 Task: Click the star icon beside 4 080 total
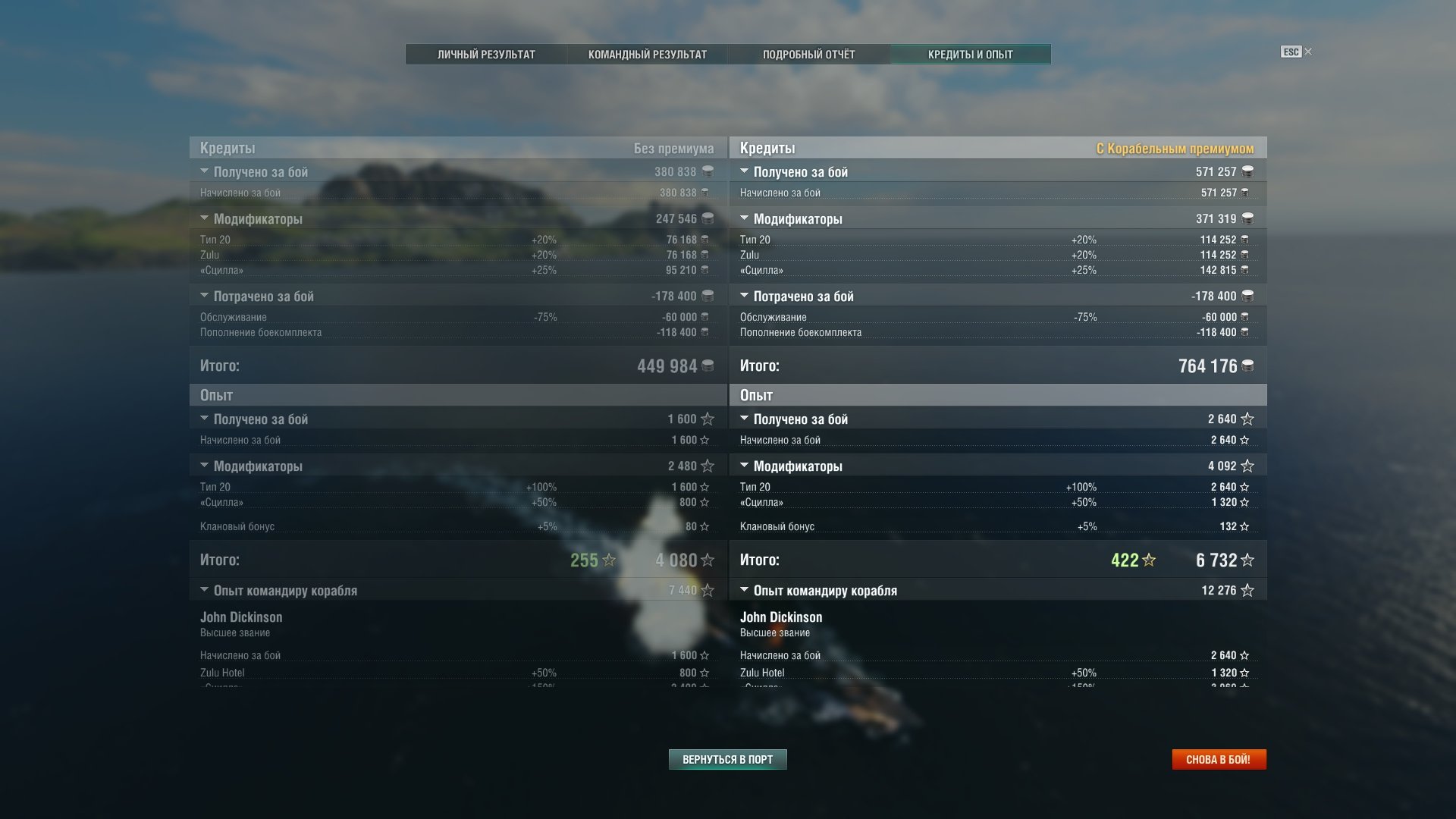click(708, 560)
